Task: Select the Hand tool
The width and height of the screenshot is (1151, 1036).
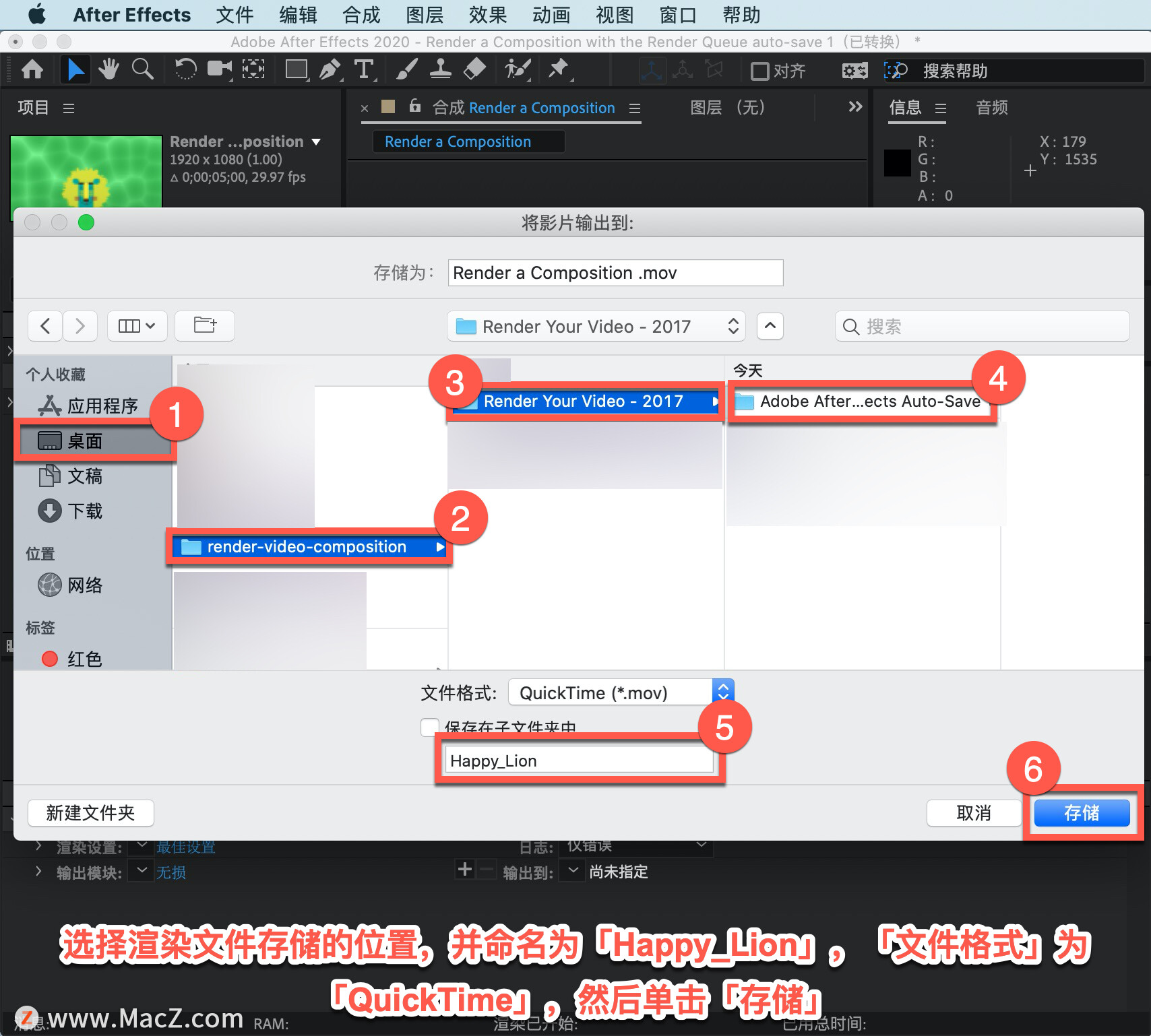Action: tap(108, 69)
